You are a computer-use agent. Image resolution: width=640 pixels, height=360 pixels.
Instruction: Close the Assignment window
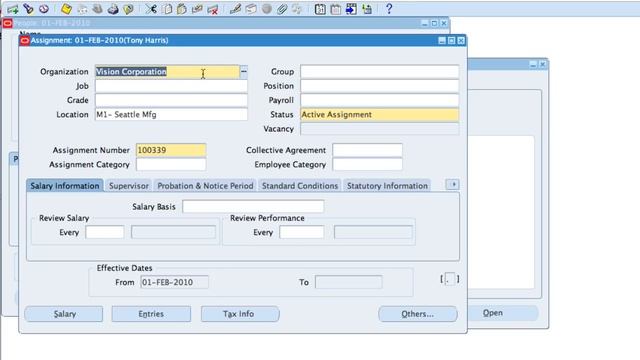pyautogui.click(x=461, y=40)
